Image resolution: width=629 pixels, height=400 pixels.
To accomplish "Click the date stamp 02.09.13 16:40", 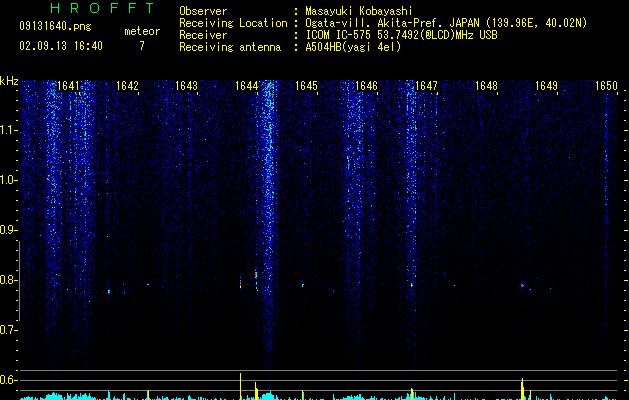I will pyautogui.click(x=61, y=46).
